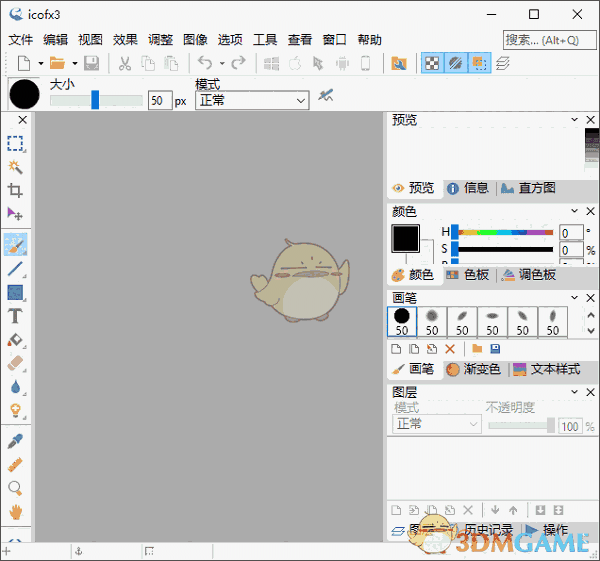
Task: Delete brush using the orange X icon
Action: pos(450,349)
